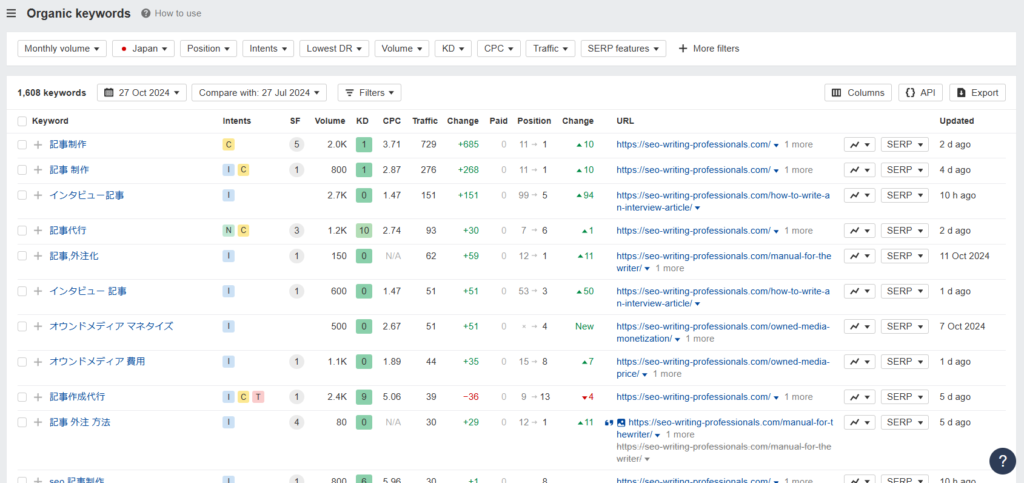Sort by Traffic column header
This screenshot has height=483, width=1024.
424,121
